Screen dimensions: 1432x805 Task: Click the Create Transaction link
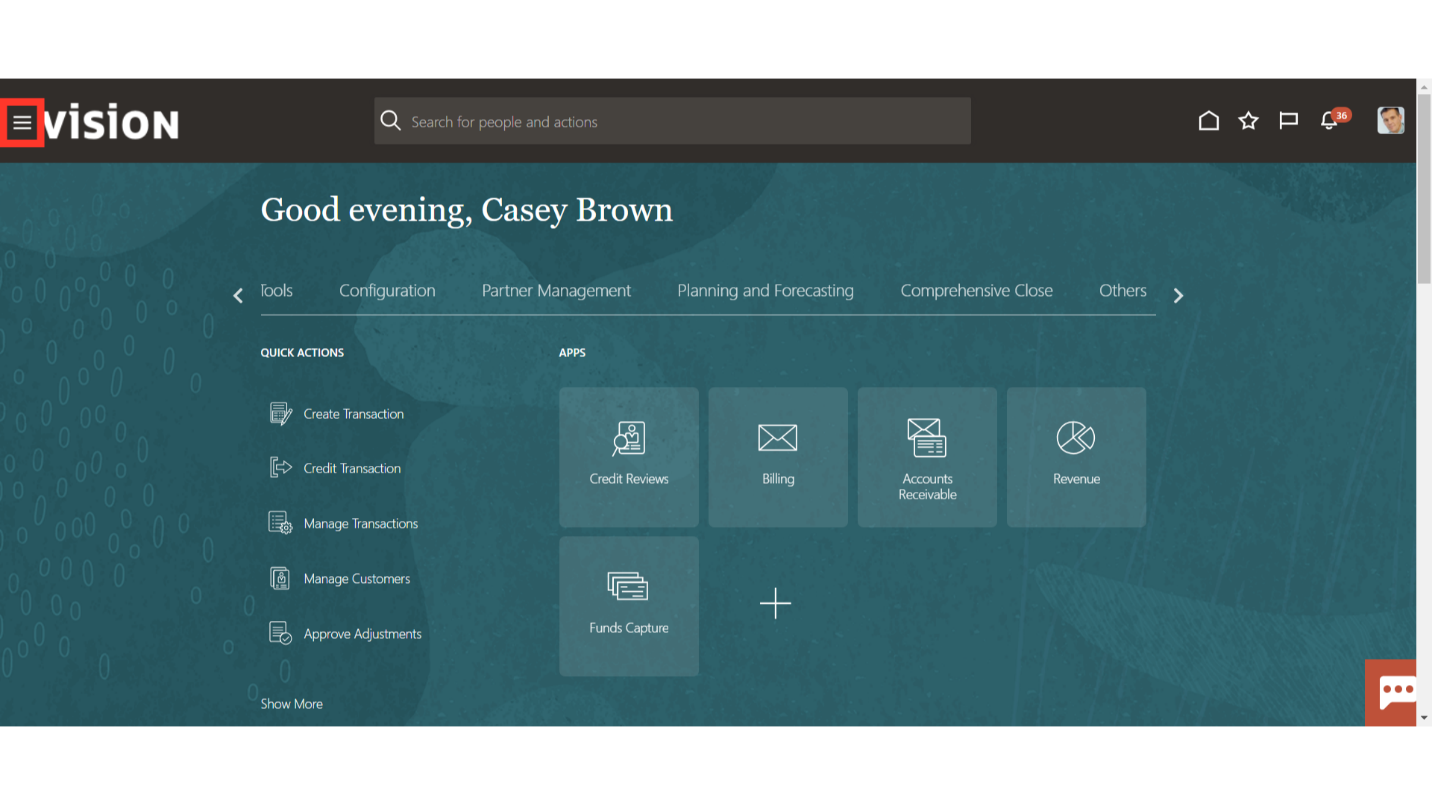click(354, 414)
